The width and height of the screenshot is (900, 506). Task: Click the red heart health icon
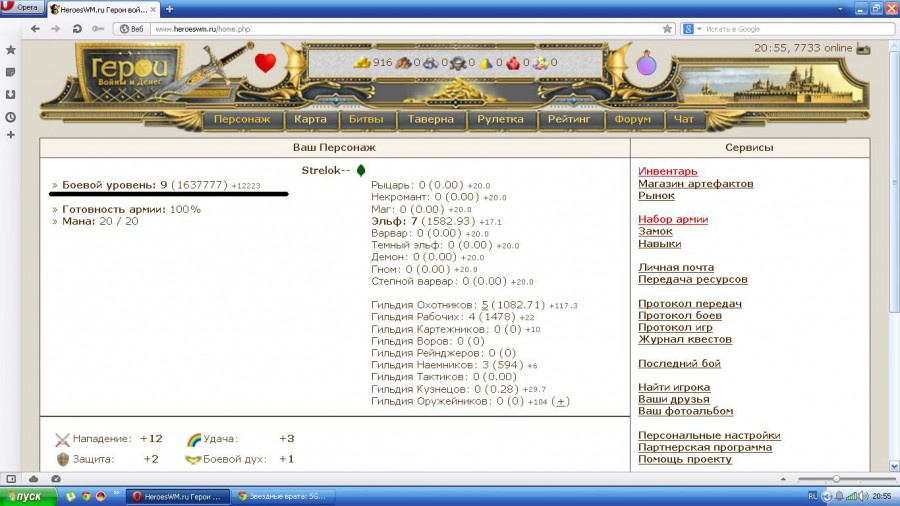[x=265, y=63]
